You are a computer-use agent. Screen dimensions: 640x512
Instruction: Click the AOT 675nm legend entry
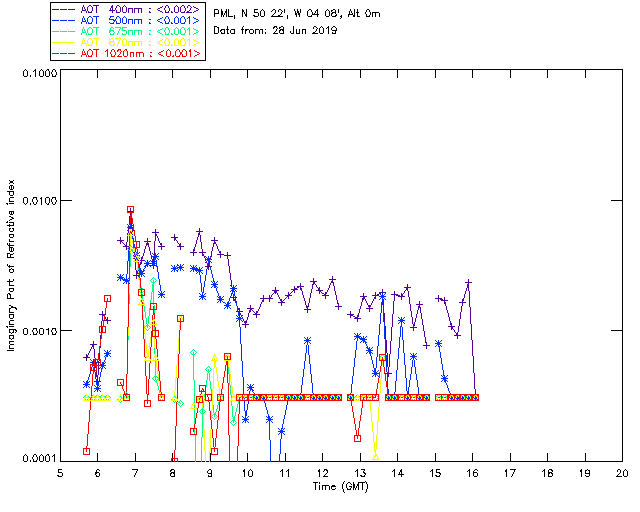pyautogui.click(x=127, y=31)
